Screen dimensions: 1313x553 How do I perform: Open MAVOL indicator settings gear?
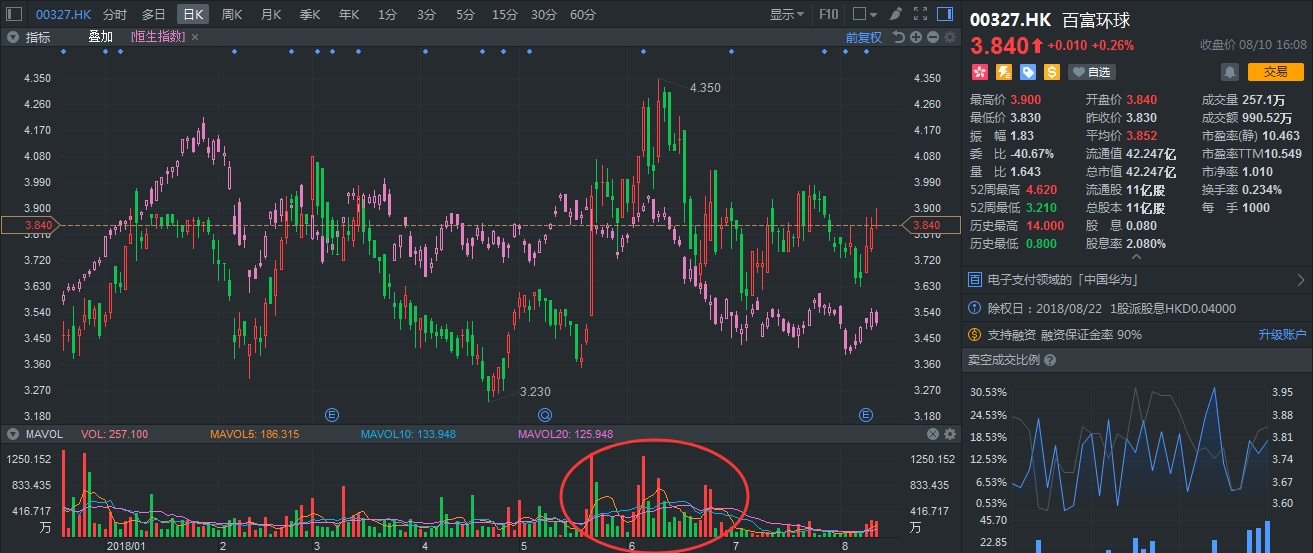coord(949,434)
